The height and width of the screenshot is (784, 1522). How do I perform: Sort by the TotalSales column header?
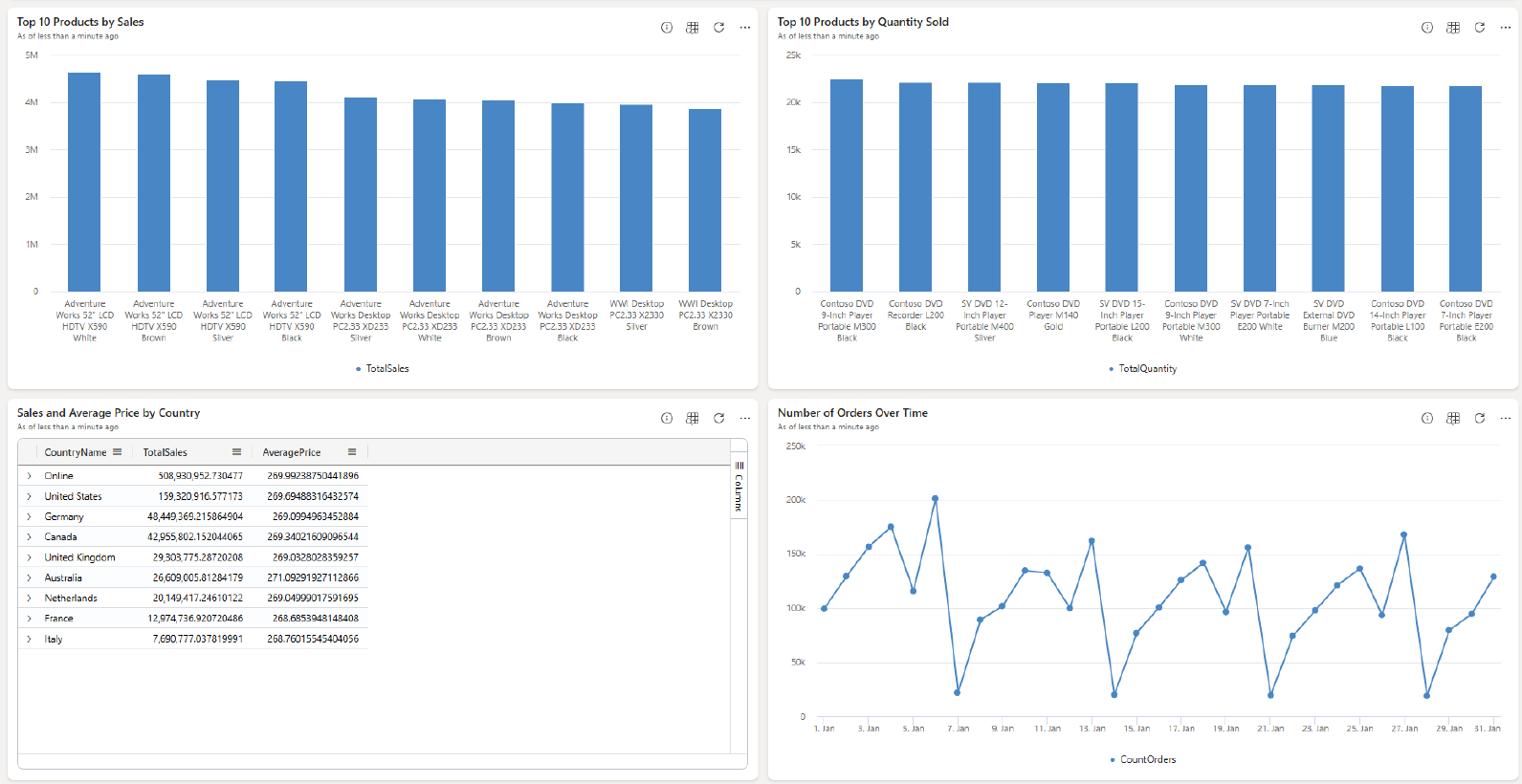click(165, 452)
